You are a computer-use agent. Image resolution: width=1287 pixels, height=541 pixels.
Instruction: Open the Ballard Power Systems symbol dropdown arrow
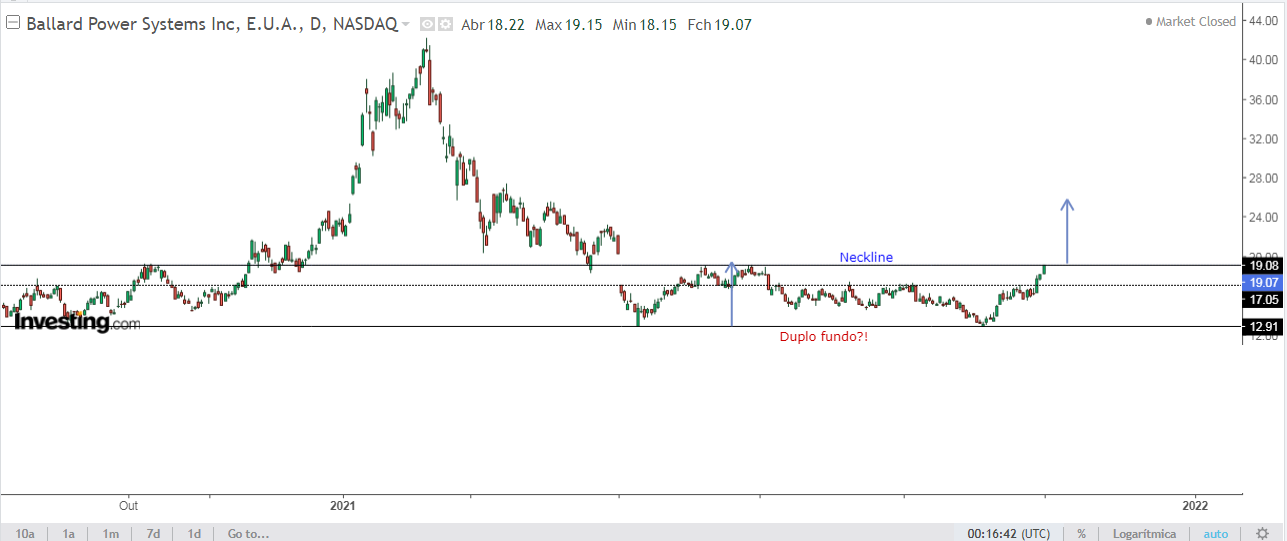[405, 24]
